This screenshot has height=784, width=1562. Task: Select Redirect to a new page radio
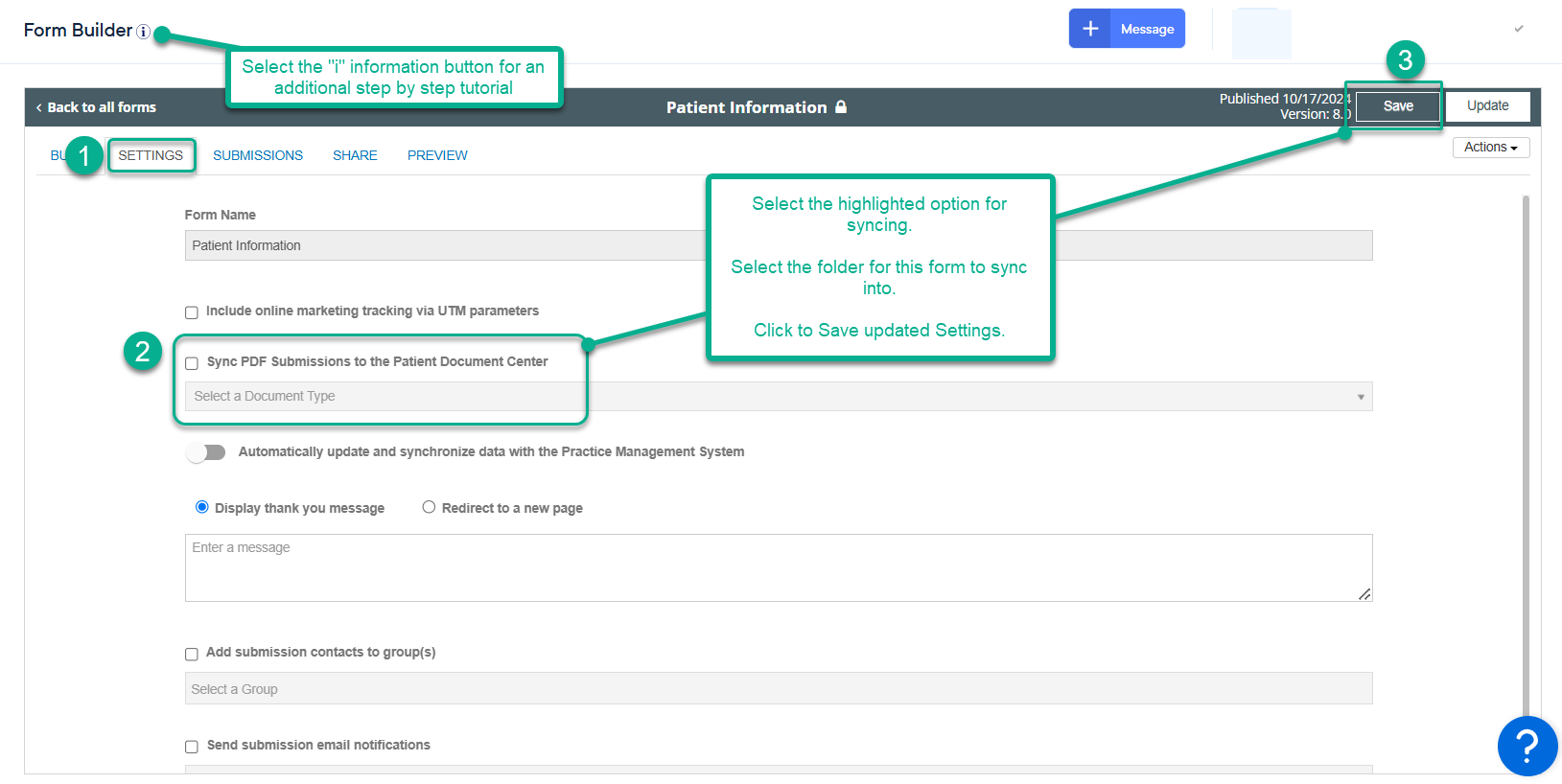[x=429, y=507]
